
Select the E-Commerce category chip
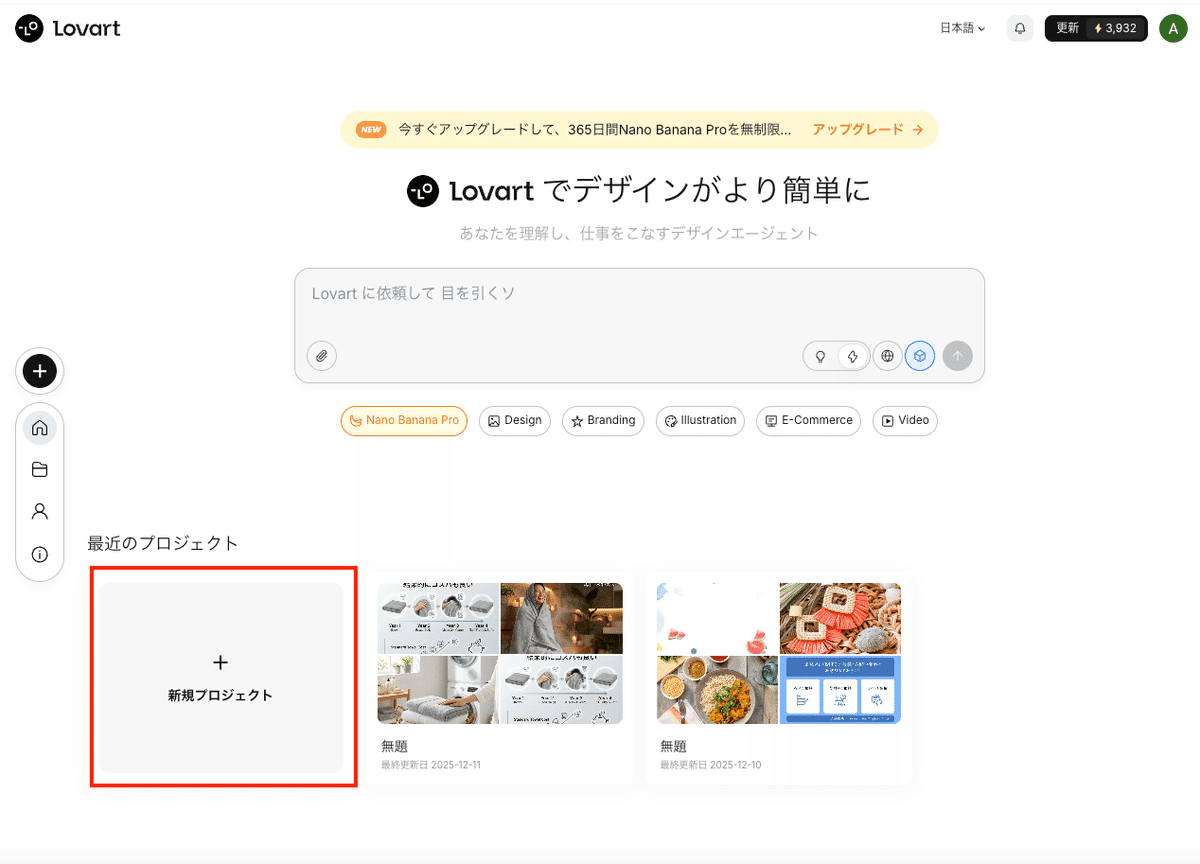(x=808, y=421)
